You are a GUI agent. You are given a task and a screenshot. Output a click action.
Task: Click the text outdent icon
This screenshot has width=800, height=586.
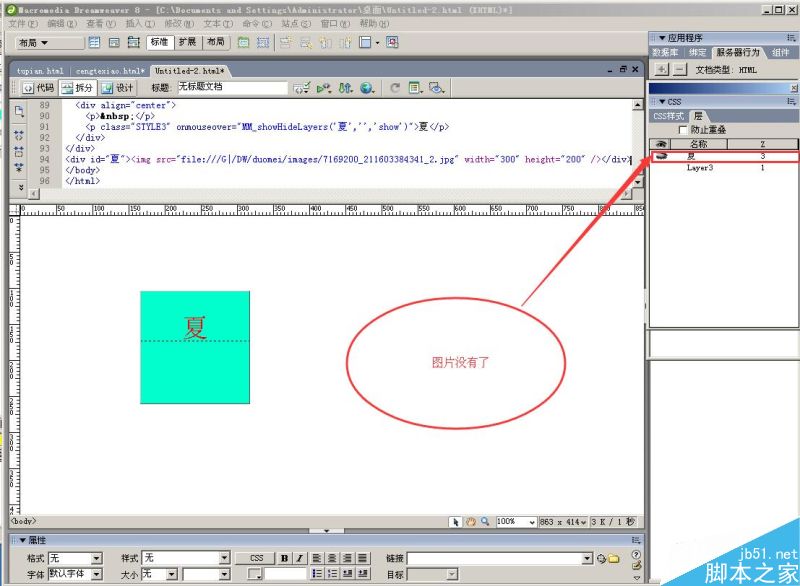(x=347, y=574)
